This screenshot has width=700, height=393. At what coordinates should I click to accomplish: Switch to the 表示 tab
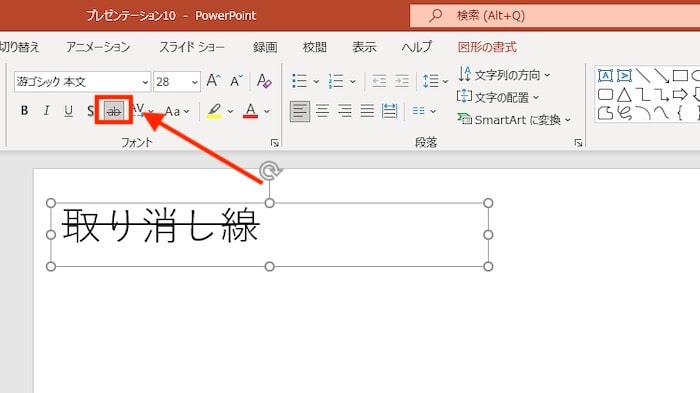(x=364, y=47)
